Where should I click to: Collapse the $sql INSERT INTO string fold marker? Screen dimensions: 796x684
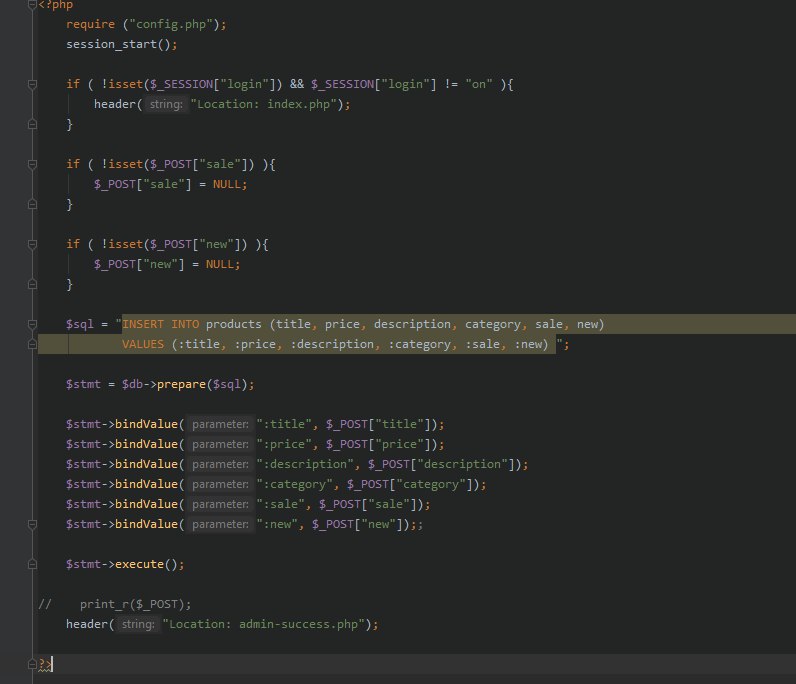32,324
